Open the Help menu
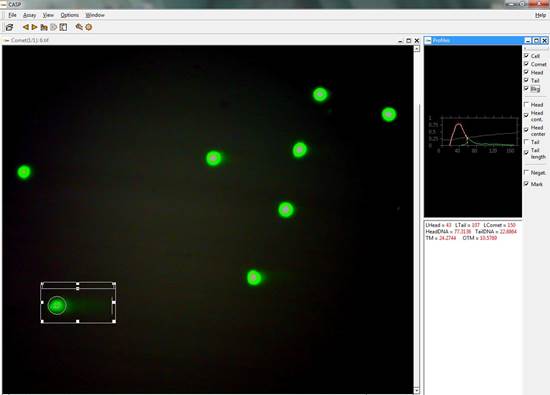This screenshot has width=550, height=395. point(540,15)
